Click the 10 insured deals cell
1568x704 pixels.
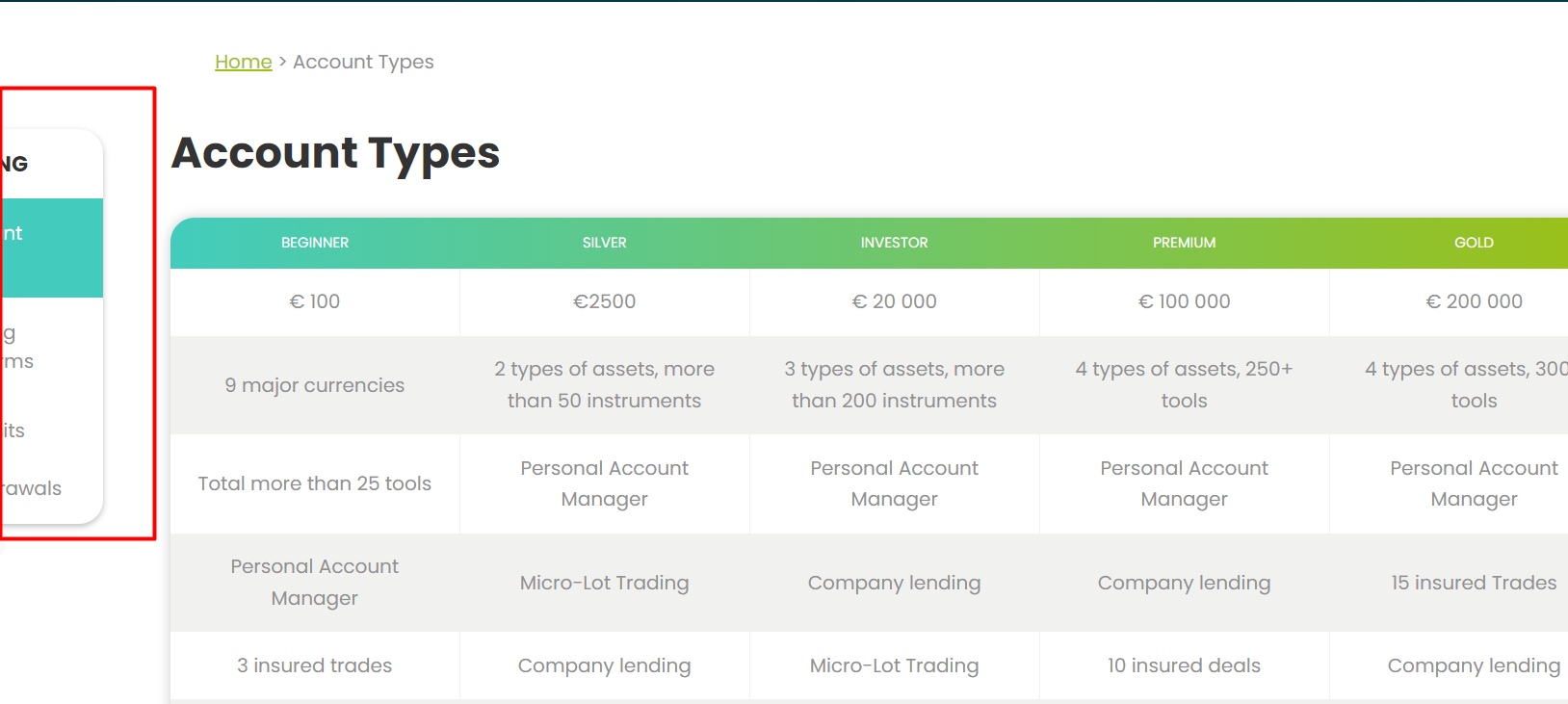click(1185, 665)
